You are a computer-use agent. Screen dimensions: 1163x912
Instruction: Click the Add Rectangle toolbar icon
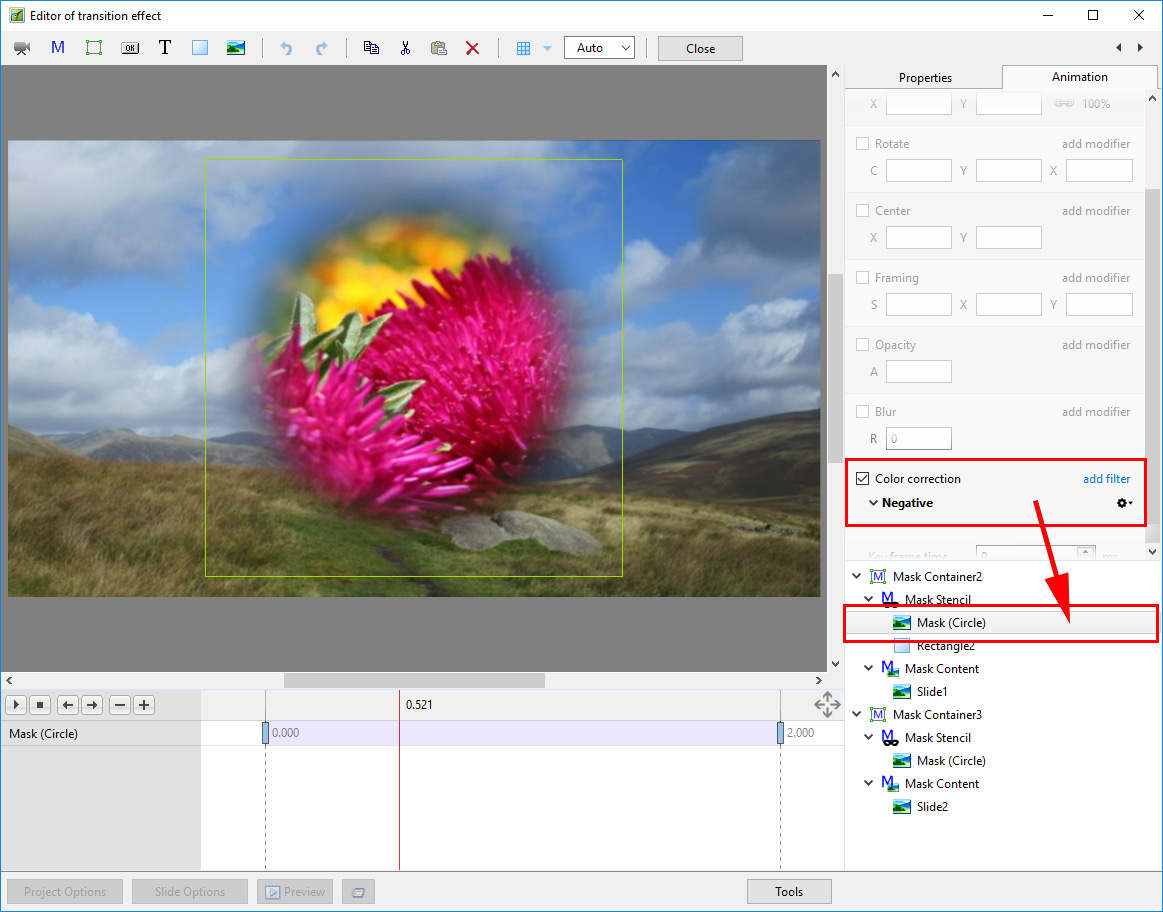pos(200,48)
